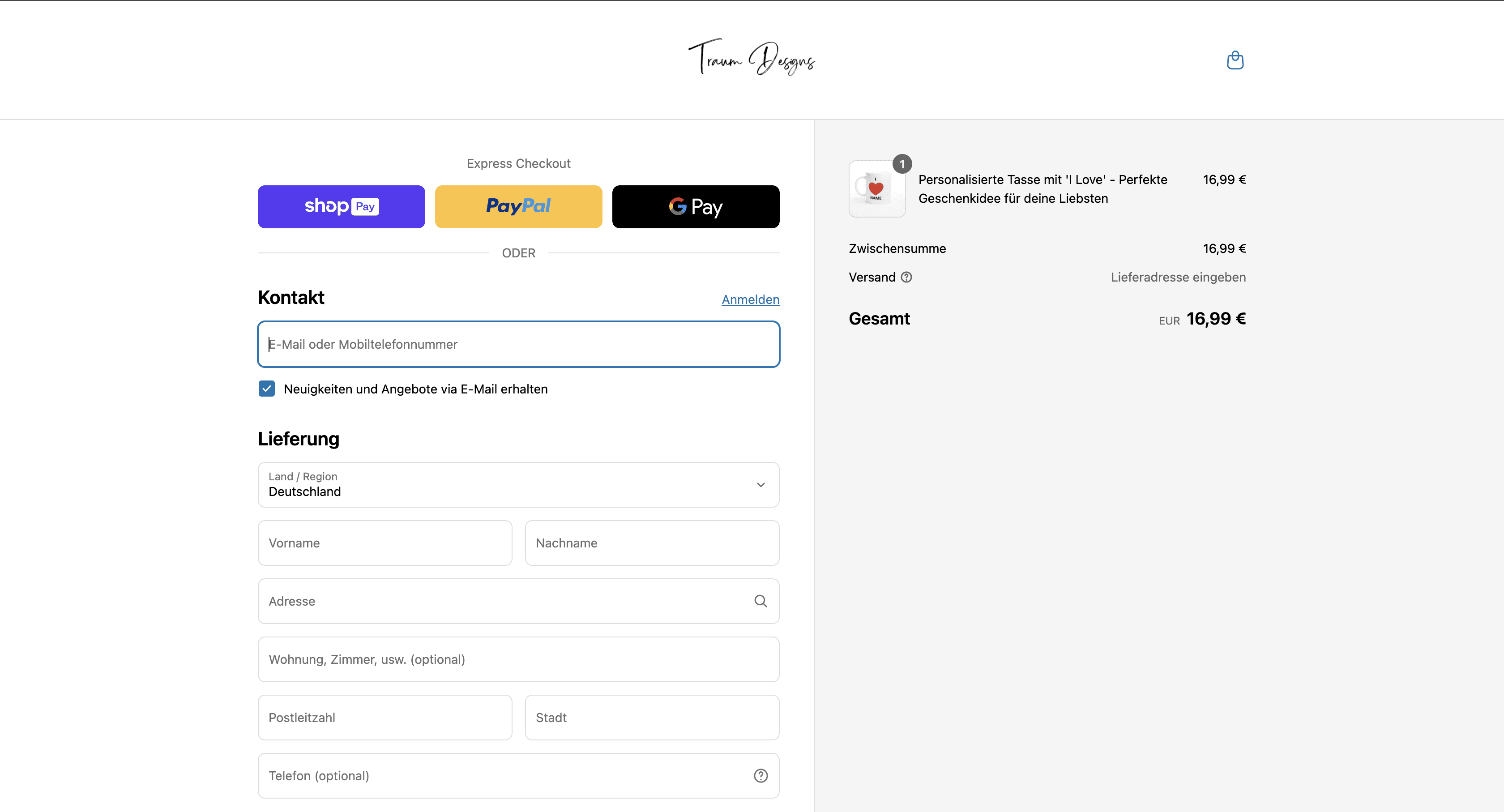Click the Vorname input field

coord(385,543)
